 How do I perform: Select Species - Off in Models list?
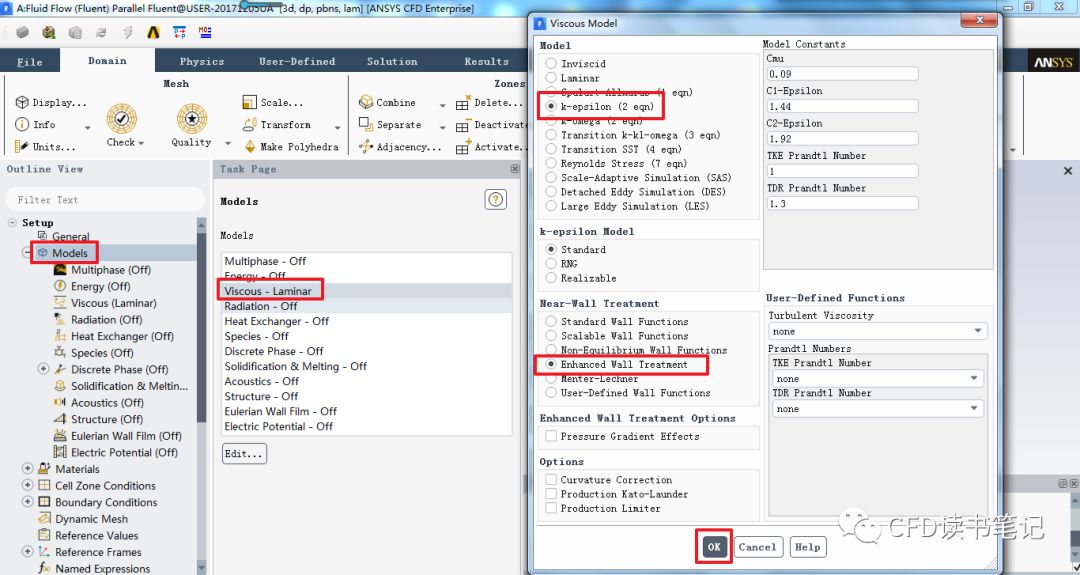(366, 336)
